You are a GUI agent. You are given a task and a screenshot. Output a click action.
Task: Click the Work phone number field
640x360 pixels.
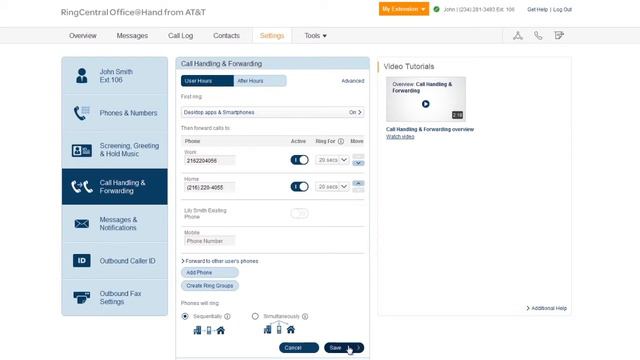point(210,161)
